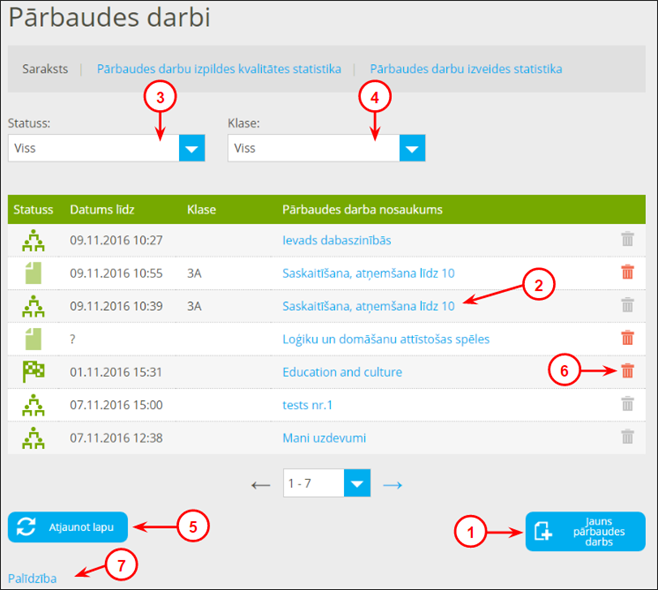
Task: Open the Klase dropdown list
Action: click(x=412, y=148)
